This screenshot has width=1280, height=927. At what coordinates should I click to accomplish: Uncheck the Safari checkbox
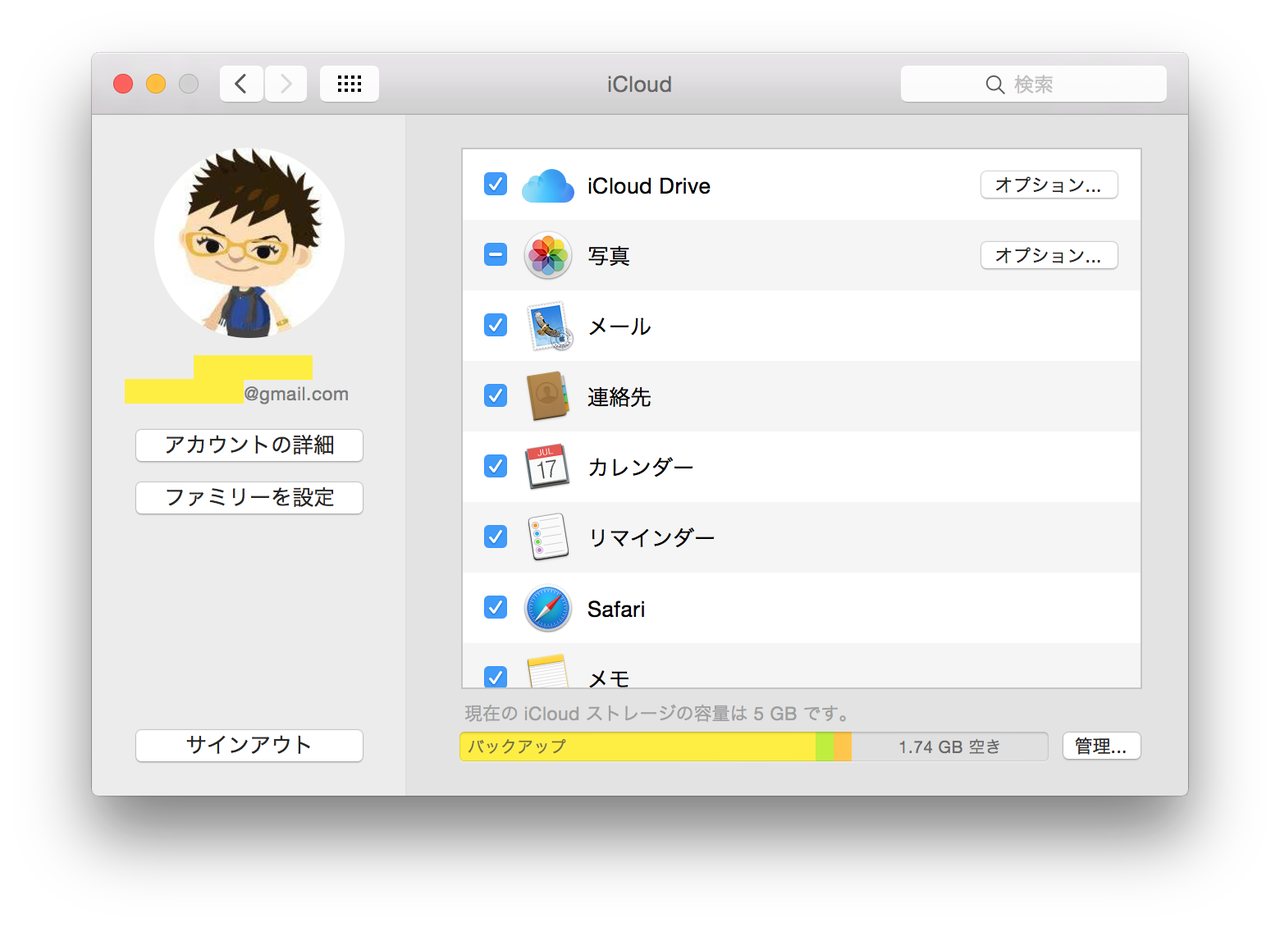495,607
